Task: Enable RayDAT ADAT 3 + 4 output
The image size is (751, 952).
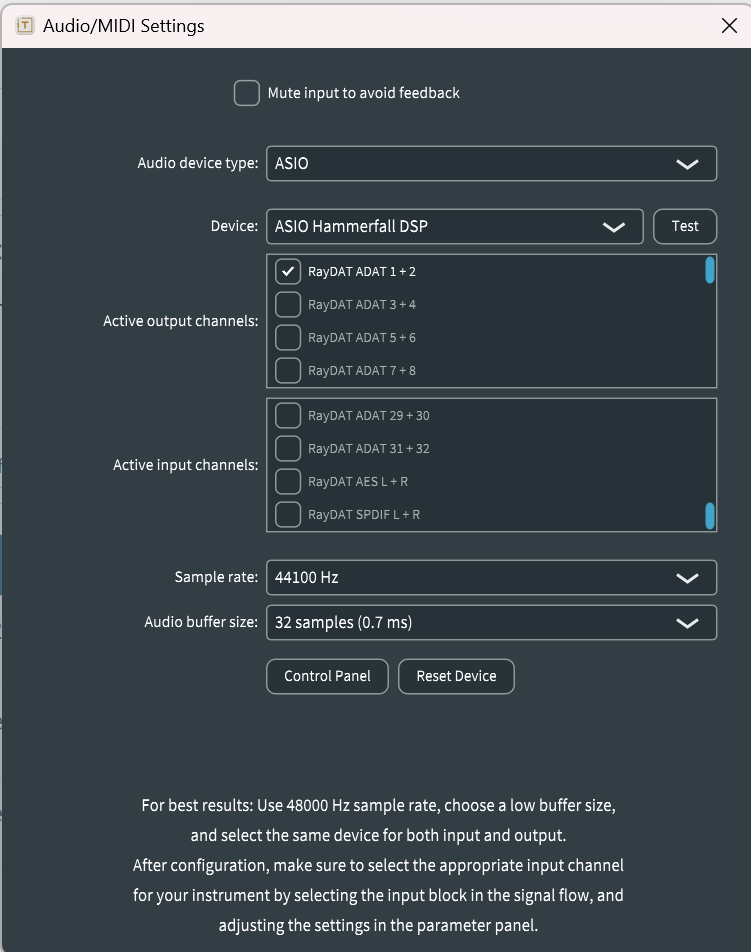Action: pyautogui.click(x=288, y=304)
